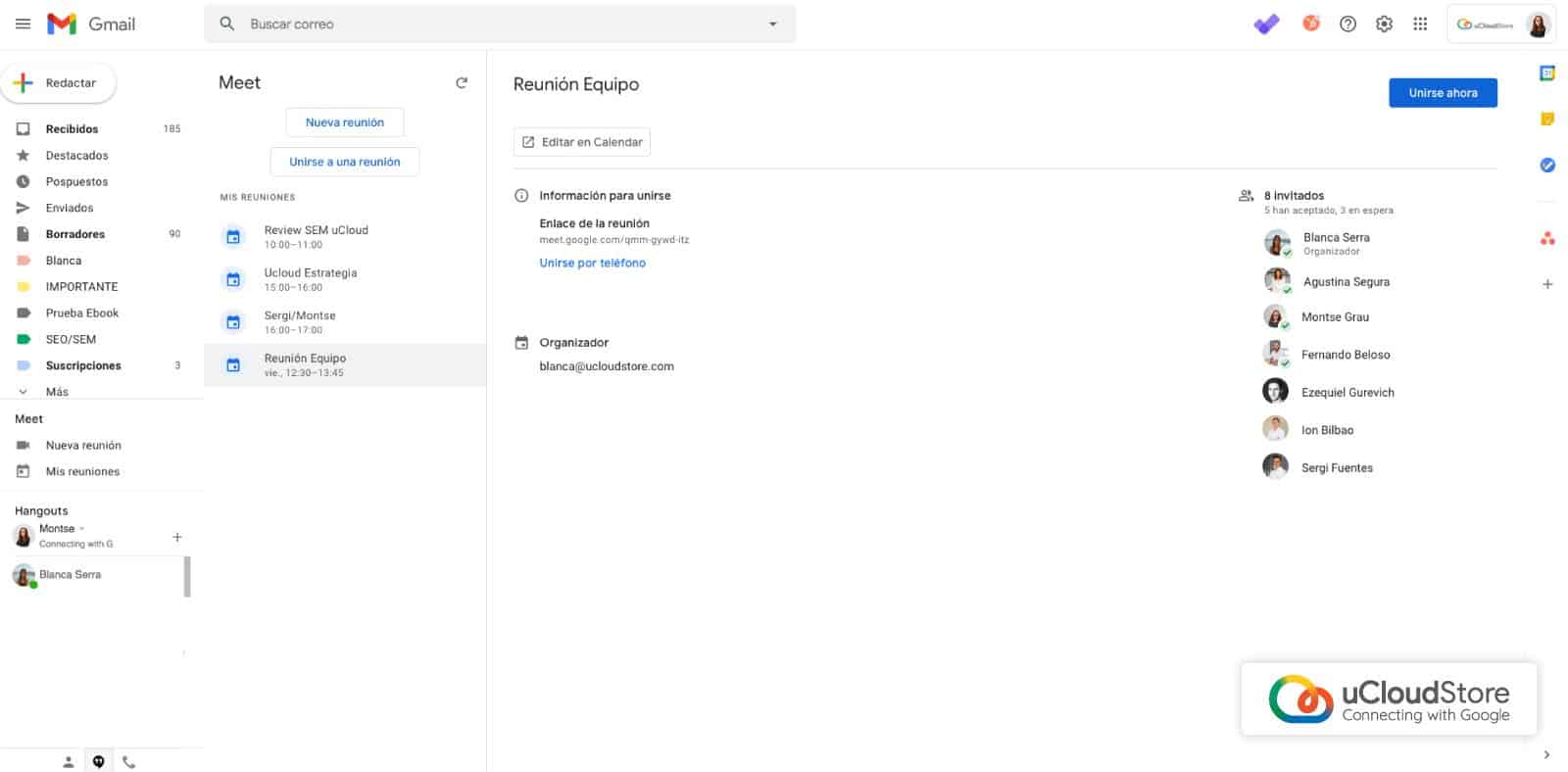Open Google Calendar side panel icon
1568x772 pixels.
[1547, 73]
